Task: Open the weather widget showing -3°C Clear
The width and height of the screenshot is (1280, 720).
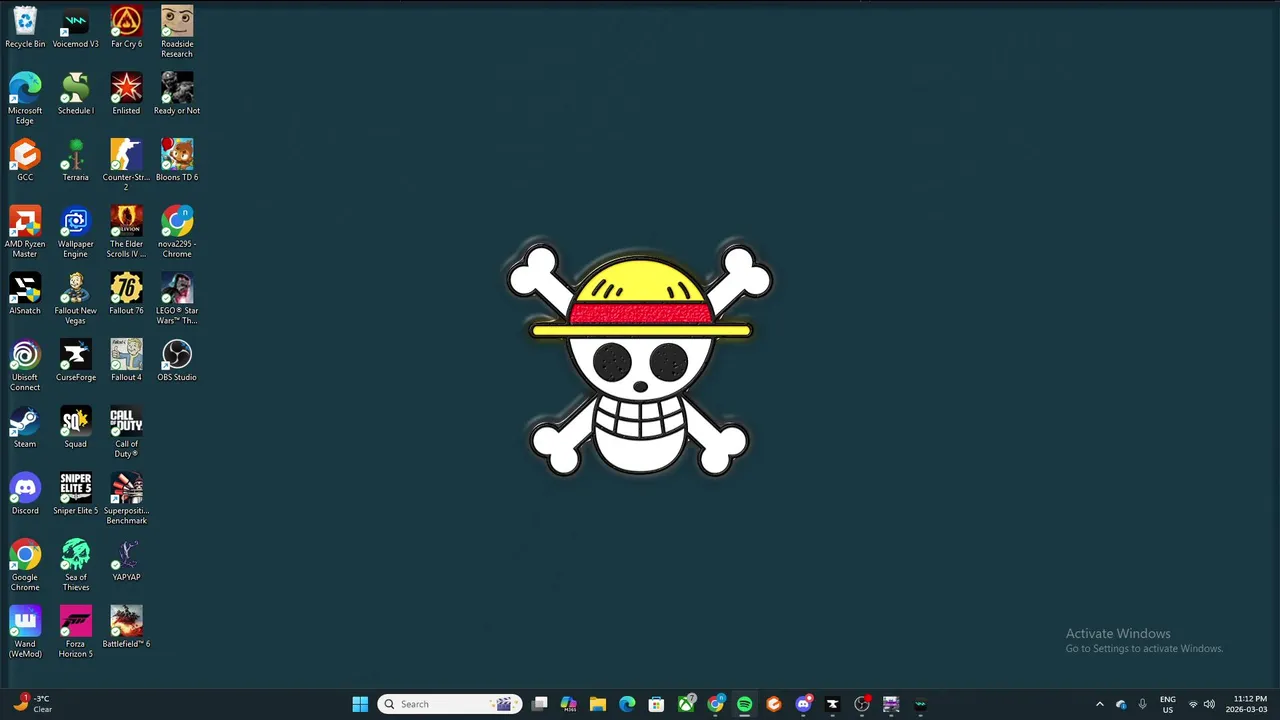Action: pos(33,703)
